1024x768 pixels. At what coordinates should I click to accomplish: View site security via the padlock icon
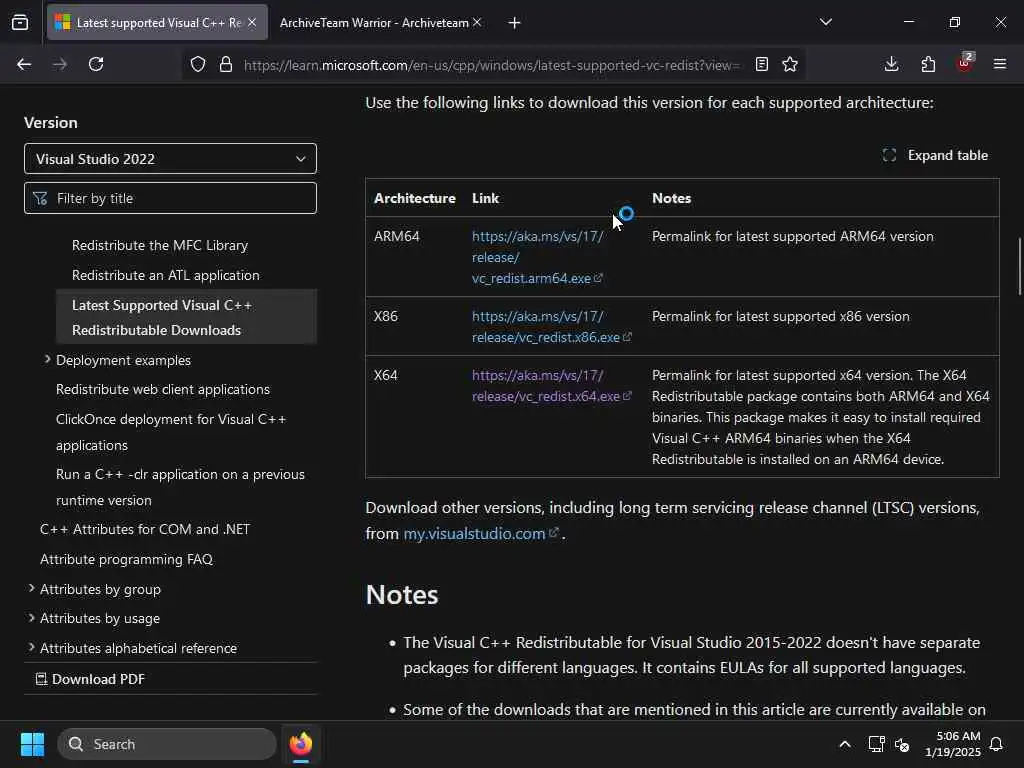click(x=226, y=64)
